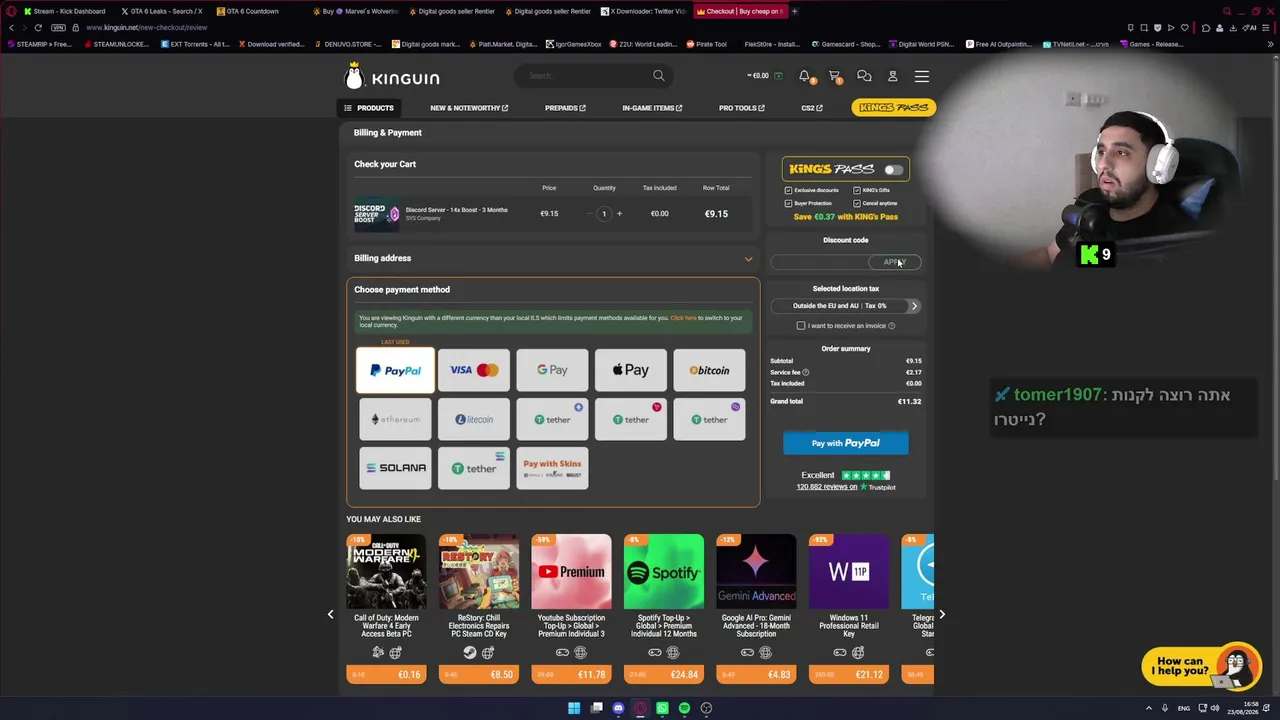Screen dimensions: 1280x720
Task: Apply the discount code
Action: [x=894, y=262]
